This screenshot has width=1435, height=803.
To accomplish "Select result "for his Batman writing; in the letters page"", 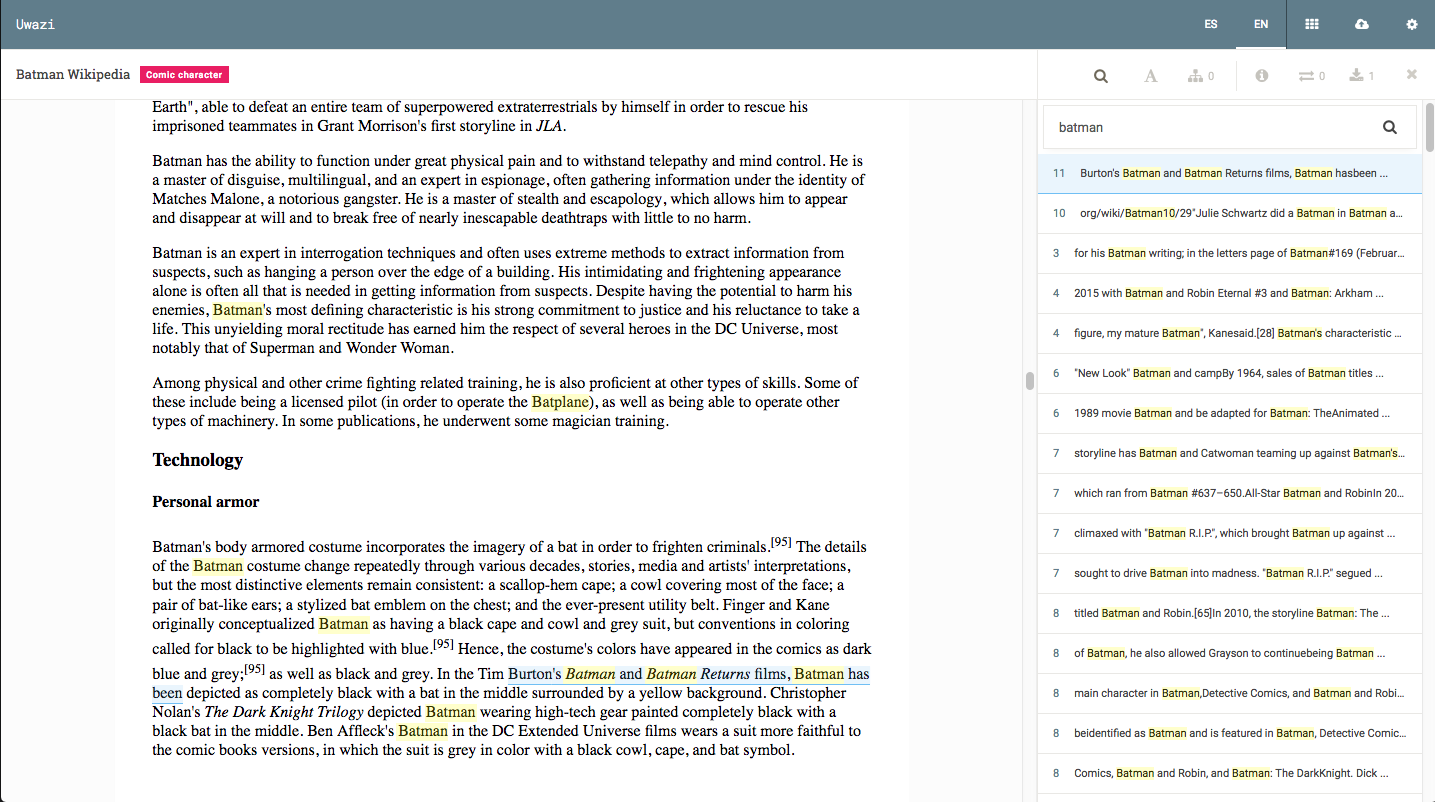I will click(1230, 253).
